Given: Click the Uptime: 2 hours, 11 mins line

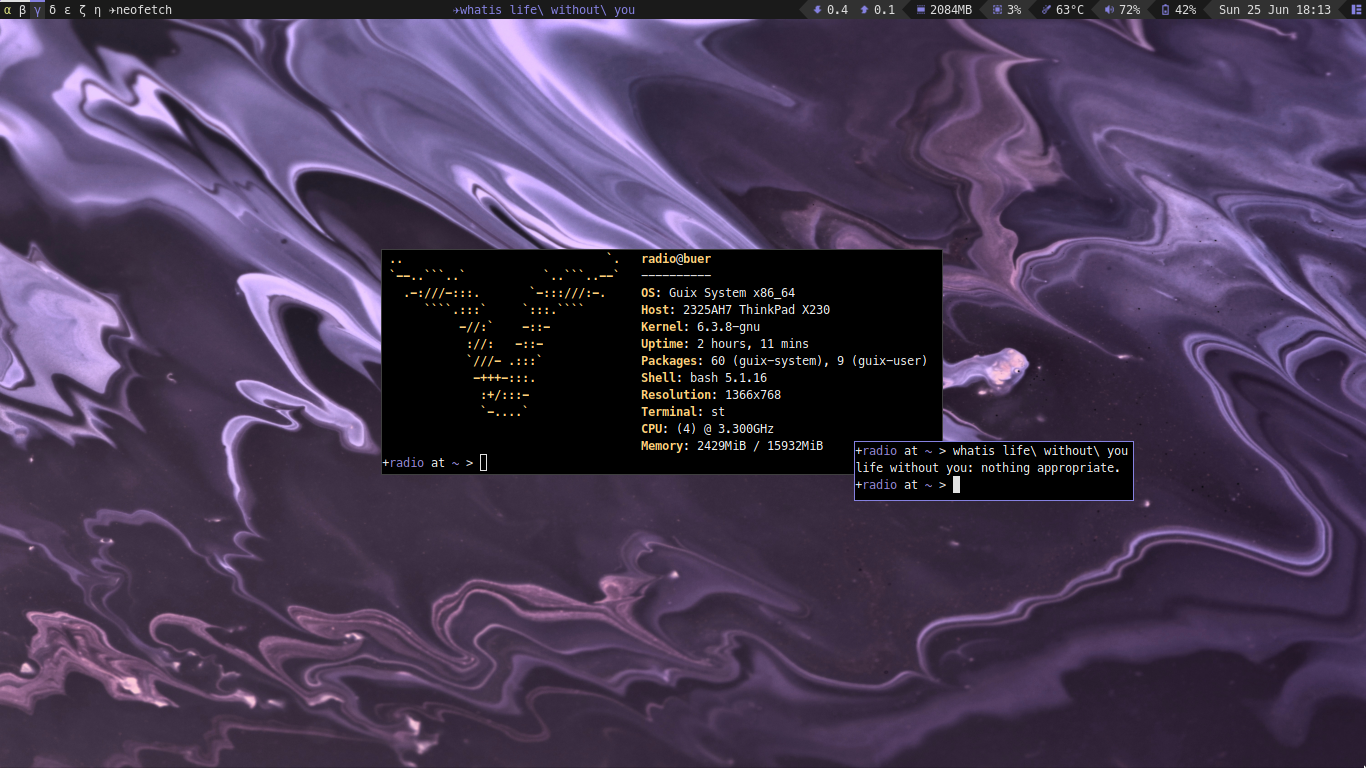Looking at the screenshot, I should pyautogui.click(x=725, y=344).
